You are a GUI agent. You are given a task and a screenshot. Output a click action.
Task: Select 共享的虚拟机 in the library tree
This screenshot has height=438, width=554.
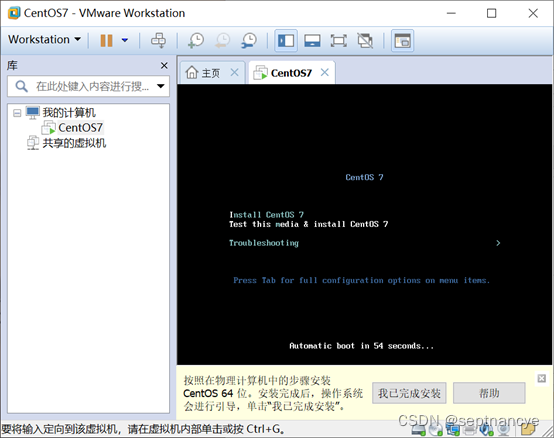click(74, 143)
